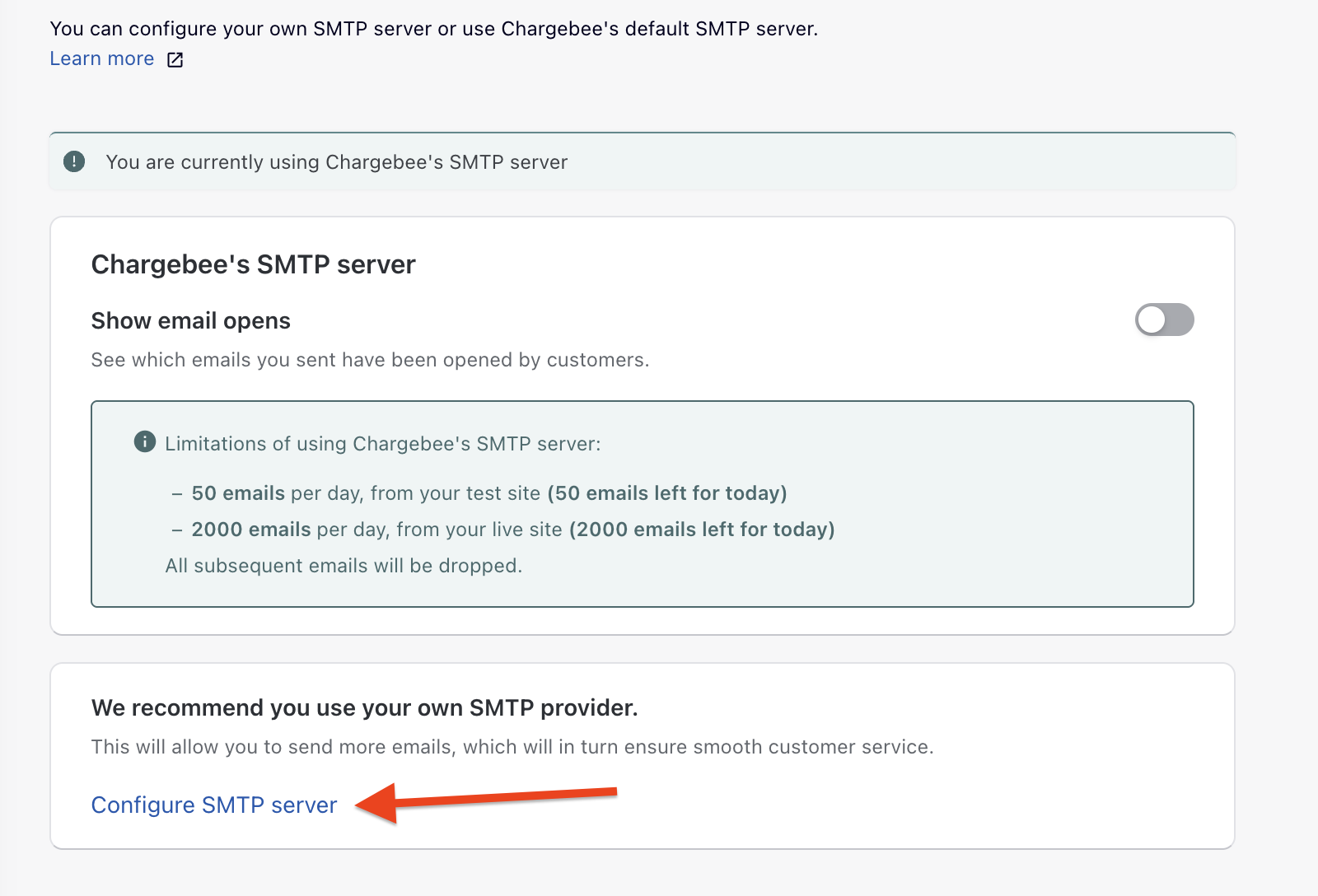Screen dimensions: 1318x896
Task: Click the 2000 emails left for today counter
Action: click(701, 530)
